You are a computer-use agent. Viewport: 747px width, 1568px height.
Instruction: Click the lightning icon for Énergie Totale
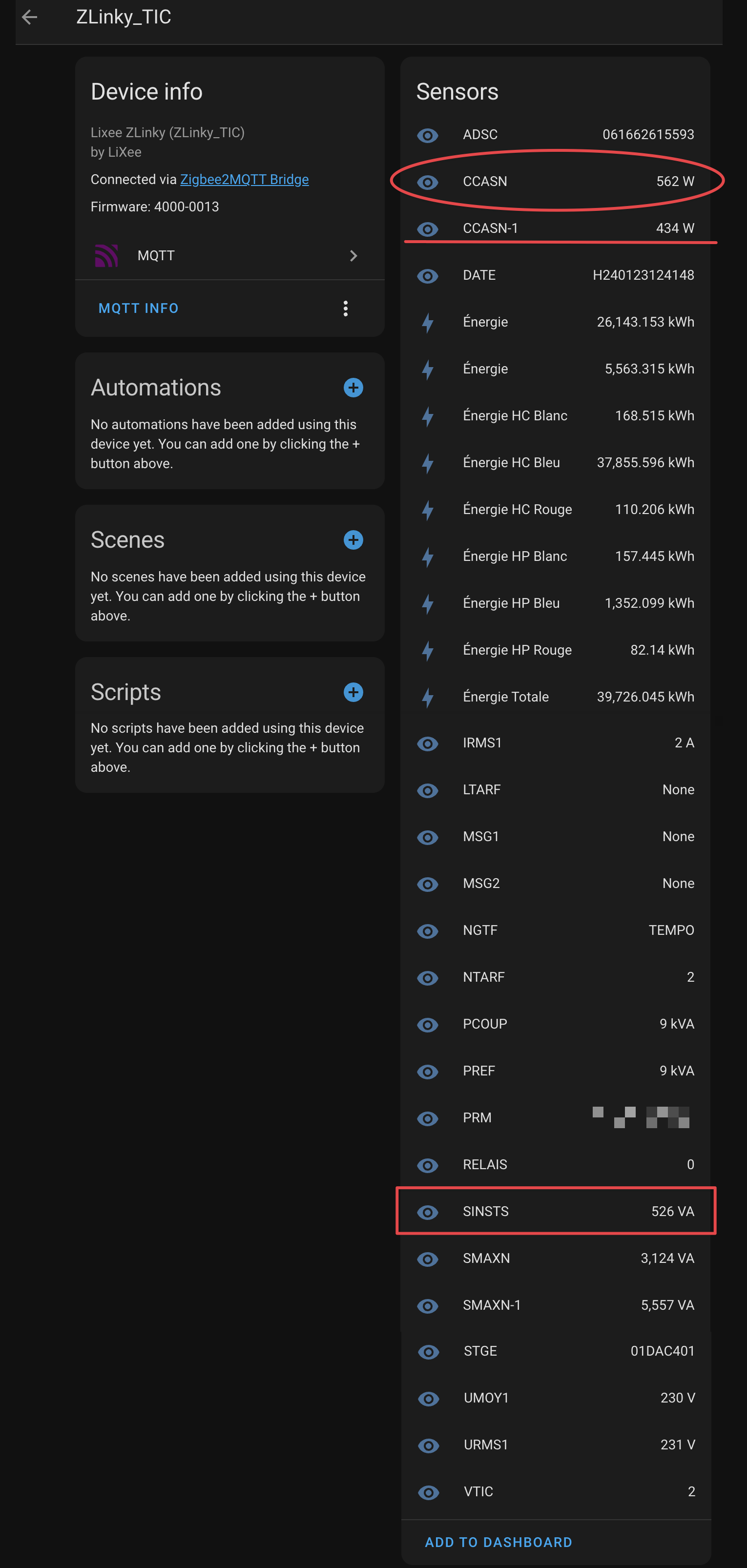coord(428,697)
